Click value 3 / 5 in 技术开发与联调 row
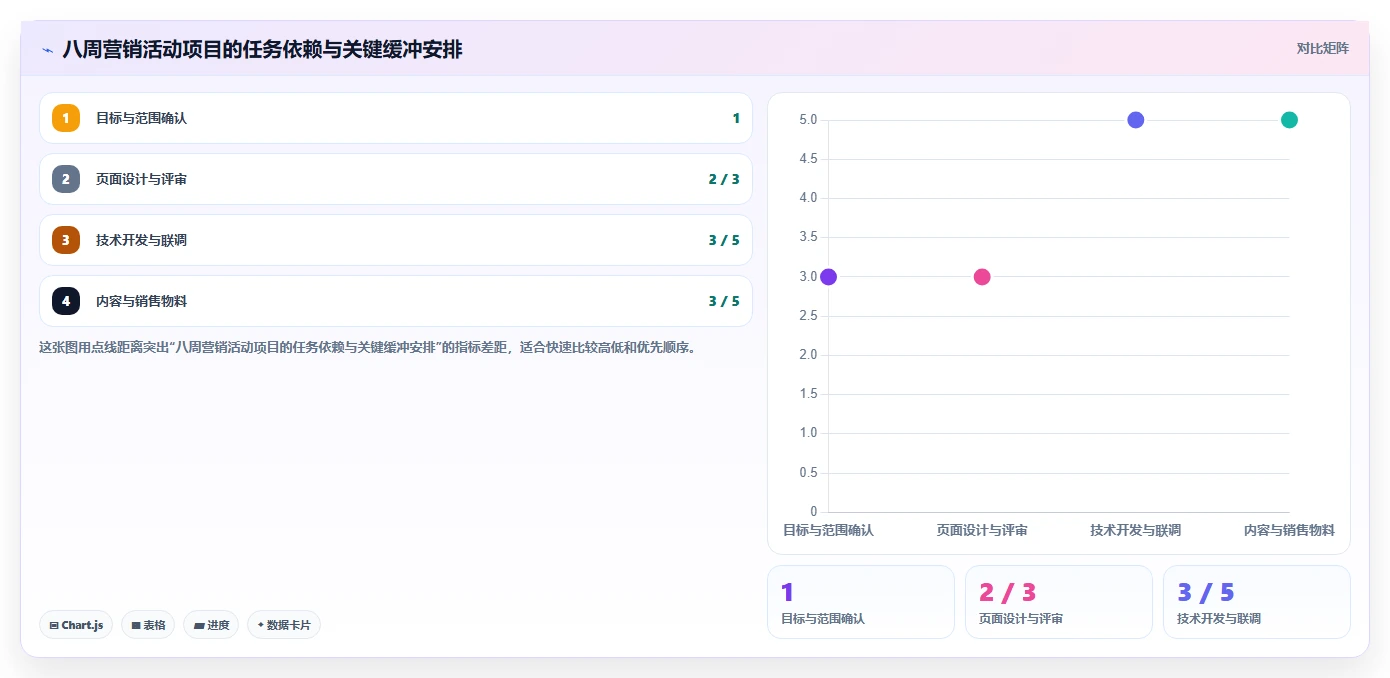This screenshot has width=1390, height=678. tap(724, 240)
